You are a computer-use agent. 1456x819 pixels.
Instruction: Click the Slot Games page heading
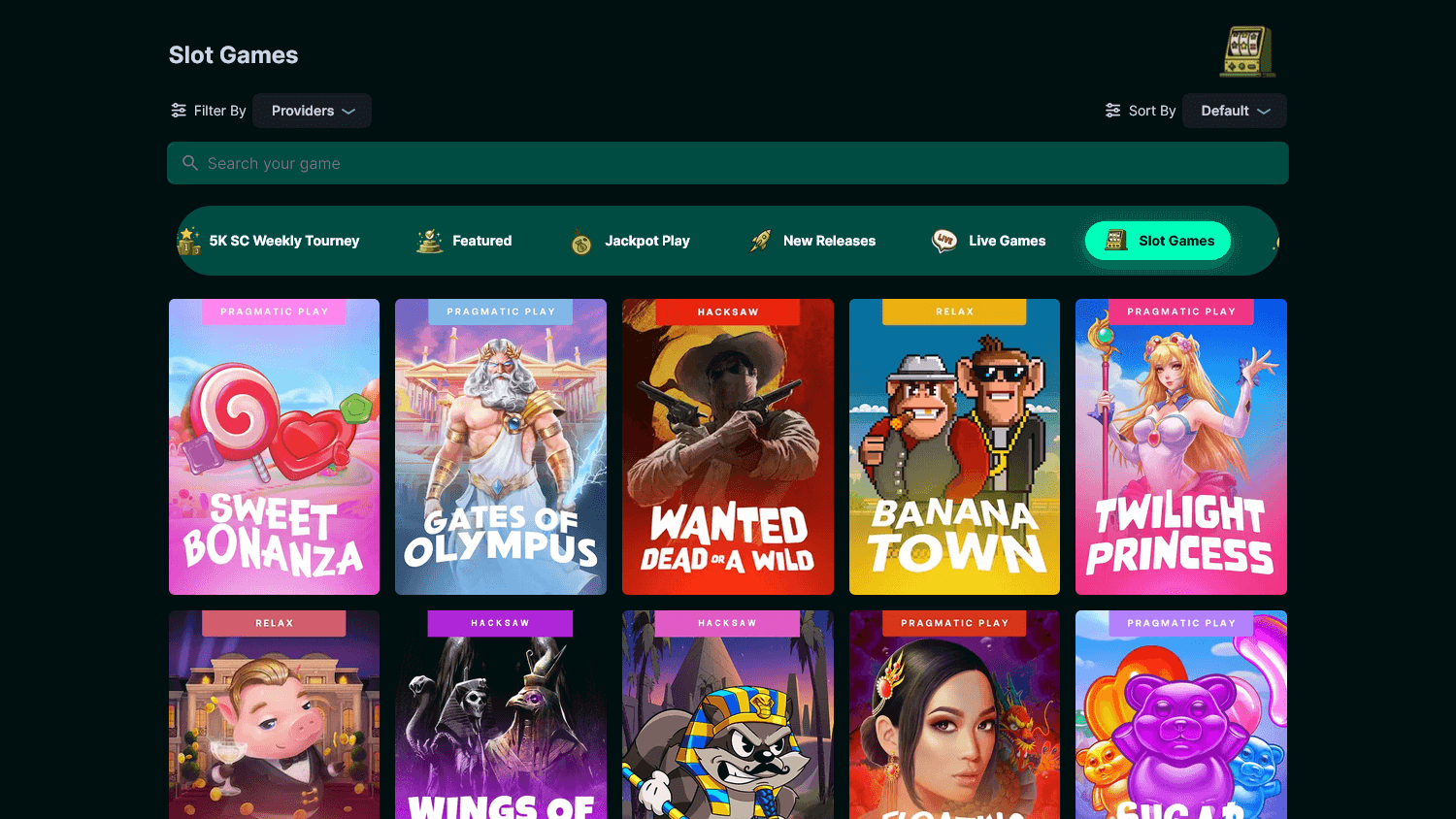pyautogui.click(x=233, y=55)
